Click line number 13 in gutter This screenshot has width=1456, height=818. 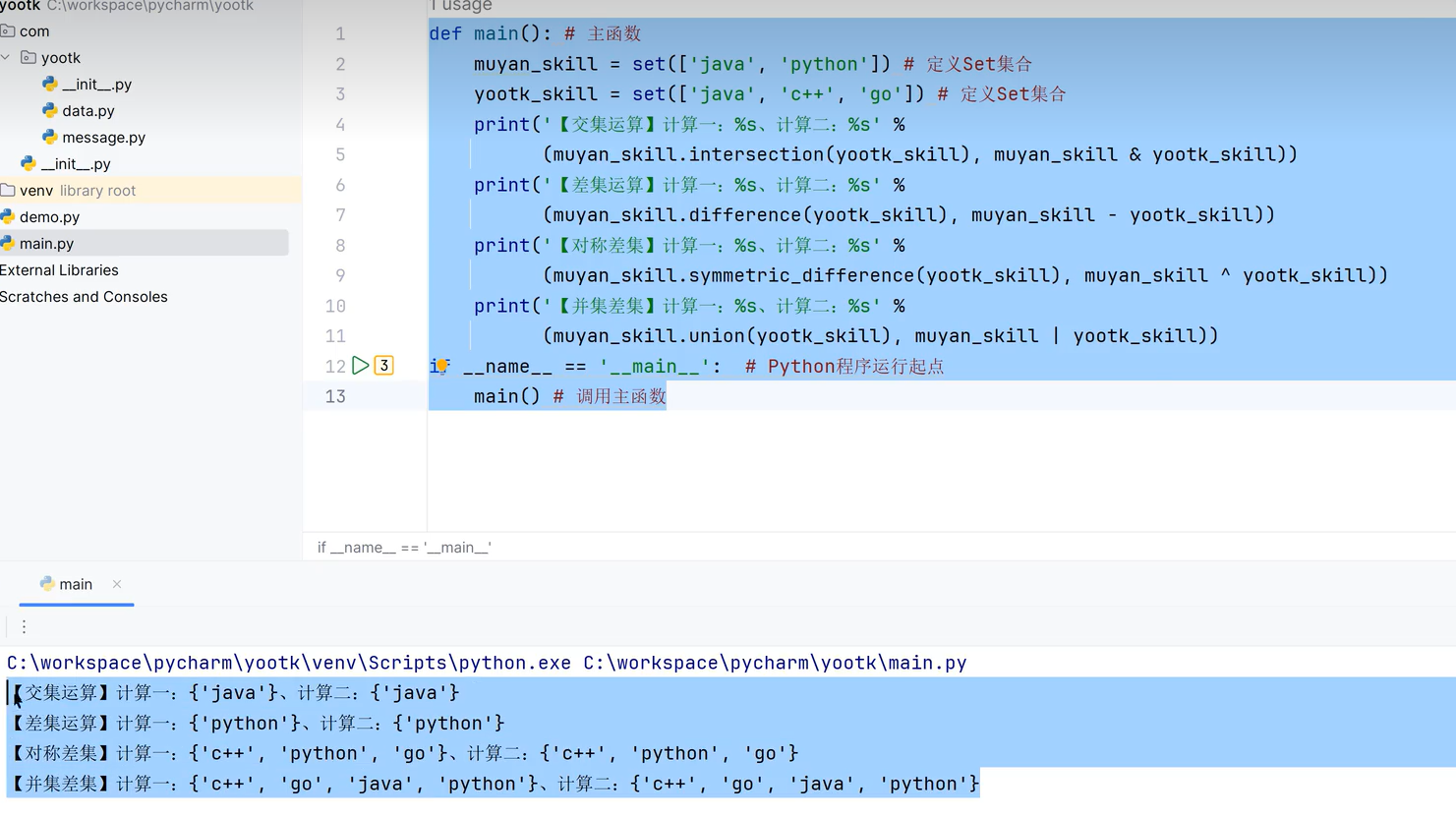coord(335,396)
